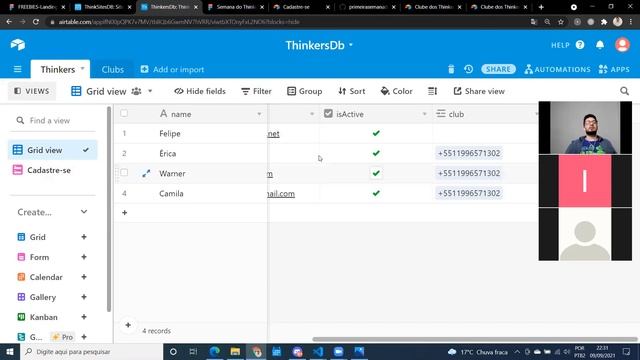Open the base revision history icon
Screen dimensions: 640x360
pyautogui.click(x=469, y=69)
